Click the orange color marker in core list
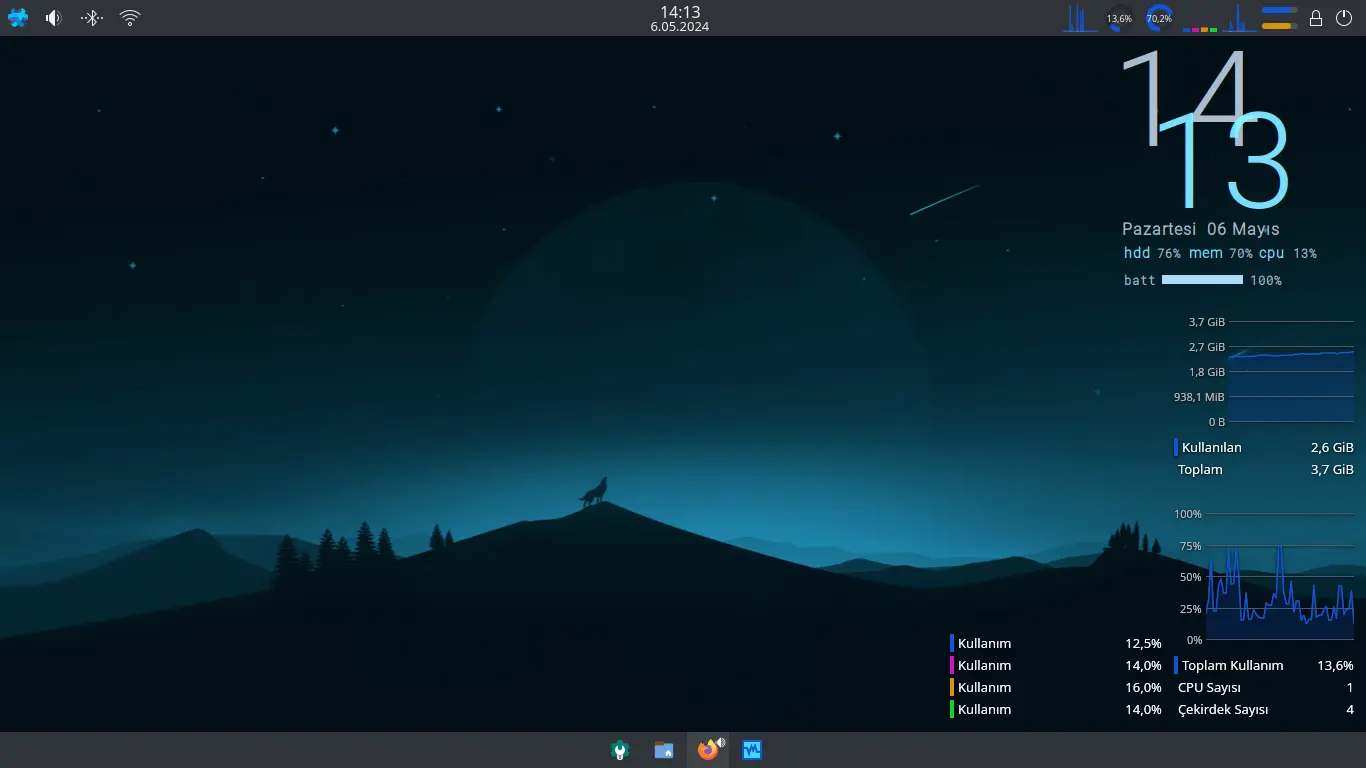This screenshot has height=768, width=1366. [x=952, y=687]
